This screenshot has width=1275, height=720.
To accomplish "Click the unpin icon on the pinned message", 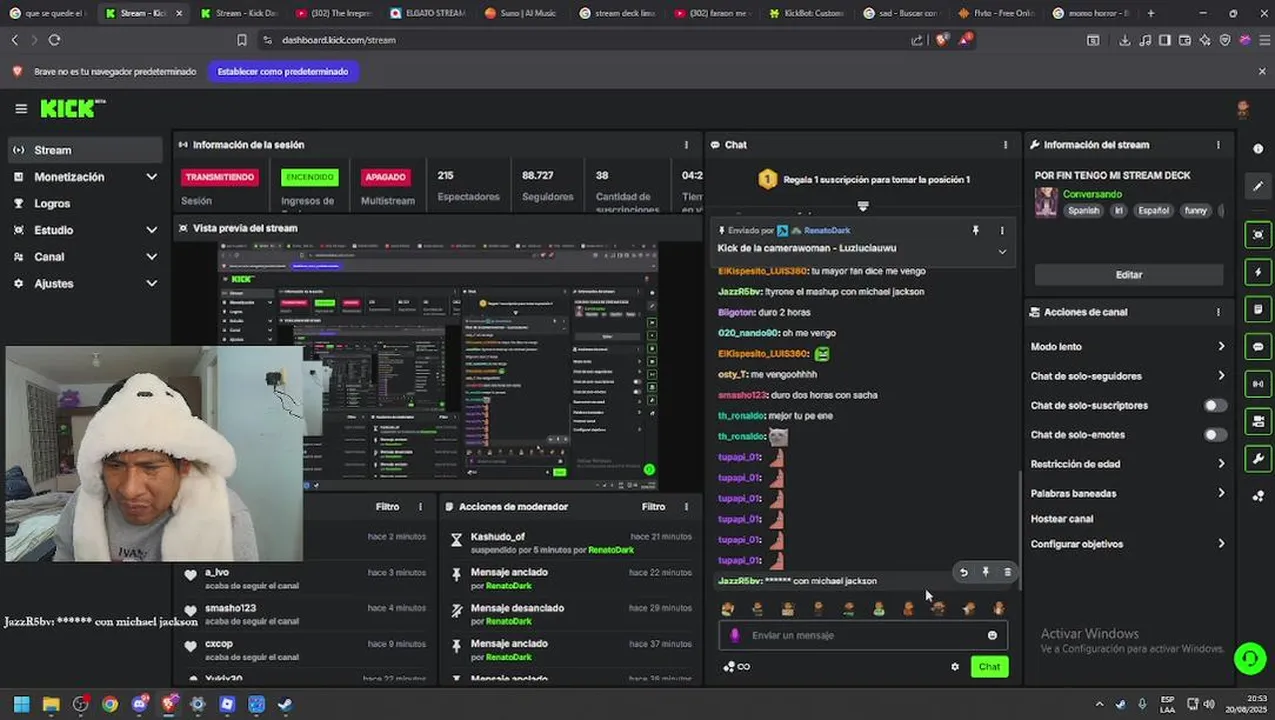I will point(975,231).
